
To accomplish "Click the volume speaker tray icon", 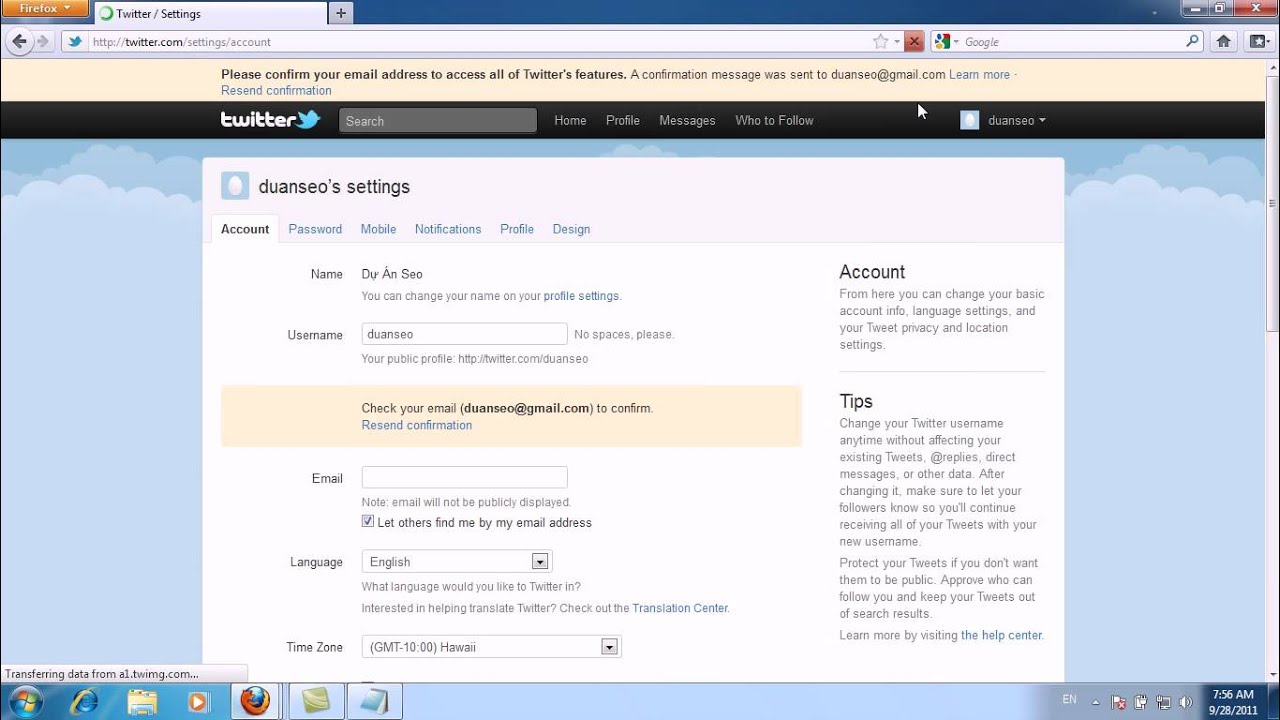I will [1185, 702].
